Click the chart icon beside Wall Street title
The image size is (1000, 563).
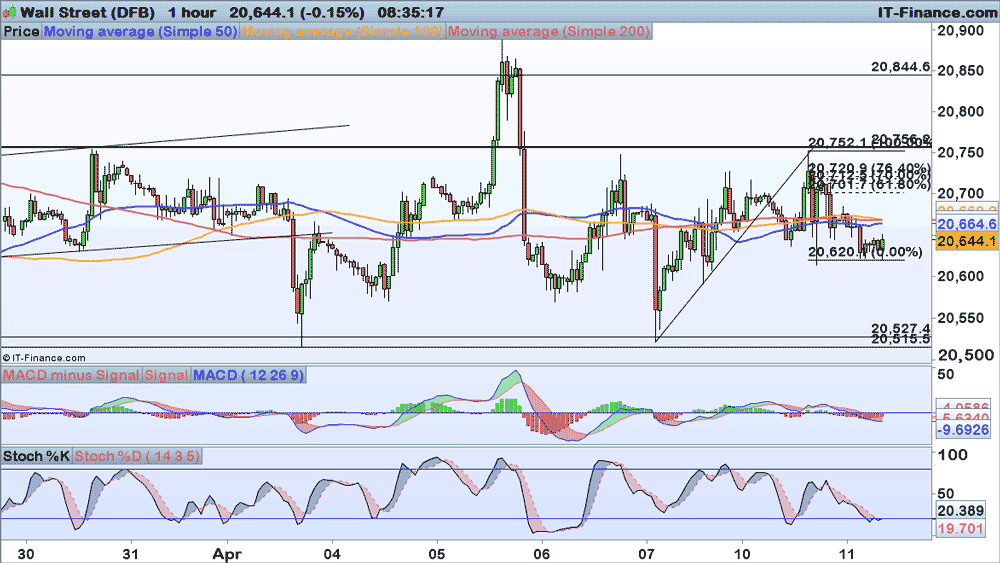coord(9,11)
